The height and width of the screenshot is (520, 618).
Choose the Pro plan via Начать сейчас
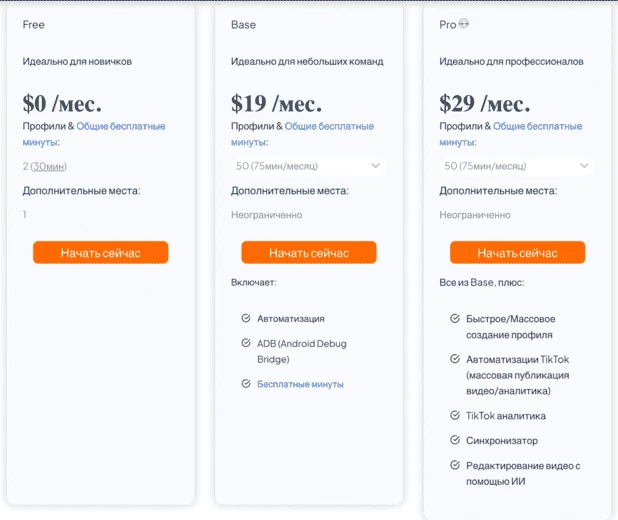click(517, 252)
